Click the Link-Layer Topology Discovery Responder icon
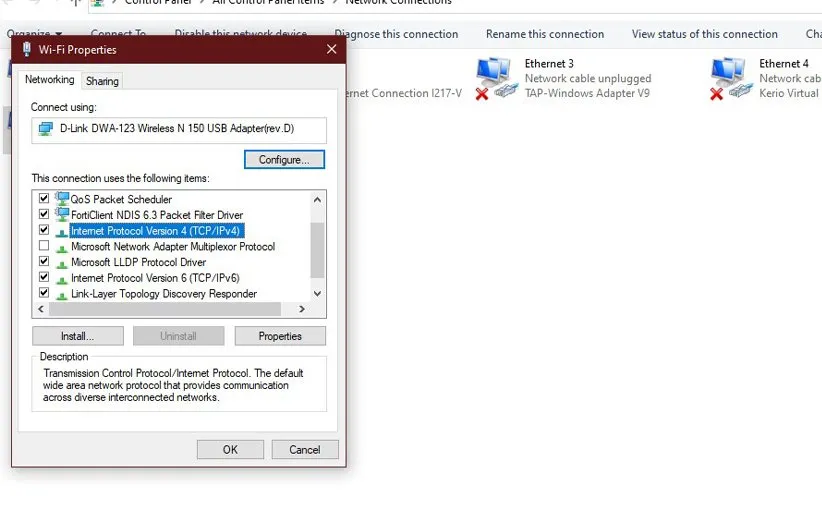Screen dimensions: 822x522 61,295
